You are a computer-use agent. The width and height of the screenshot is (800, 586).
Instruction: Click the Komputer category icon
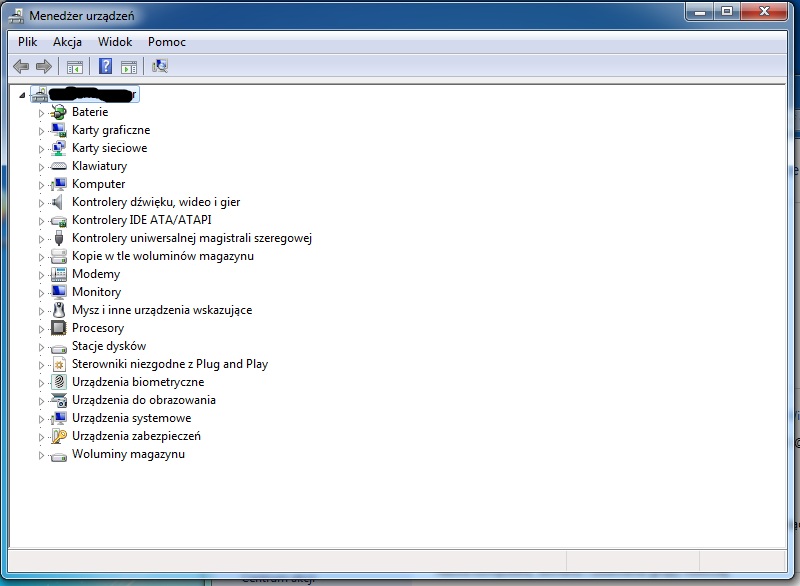59,184
